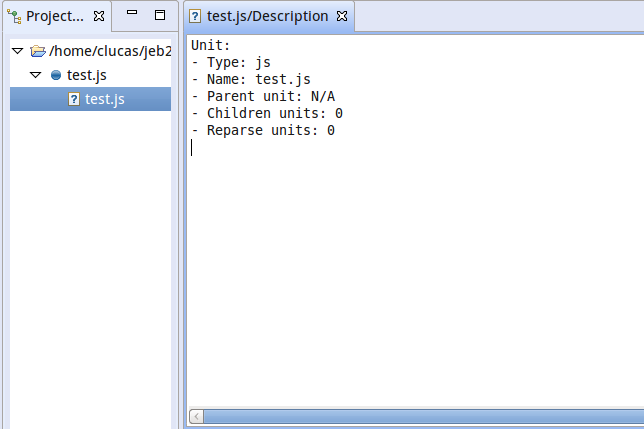The width and height of the screenshot is (644, 429).
Task: Maximize the Project panel
Action: click(160, 15)
